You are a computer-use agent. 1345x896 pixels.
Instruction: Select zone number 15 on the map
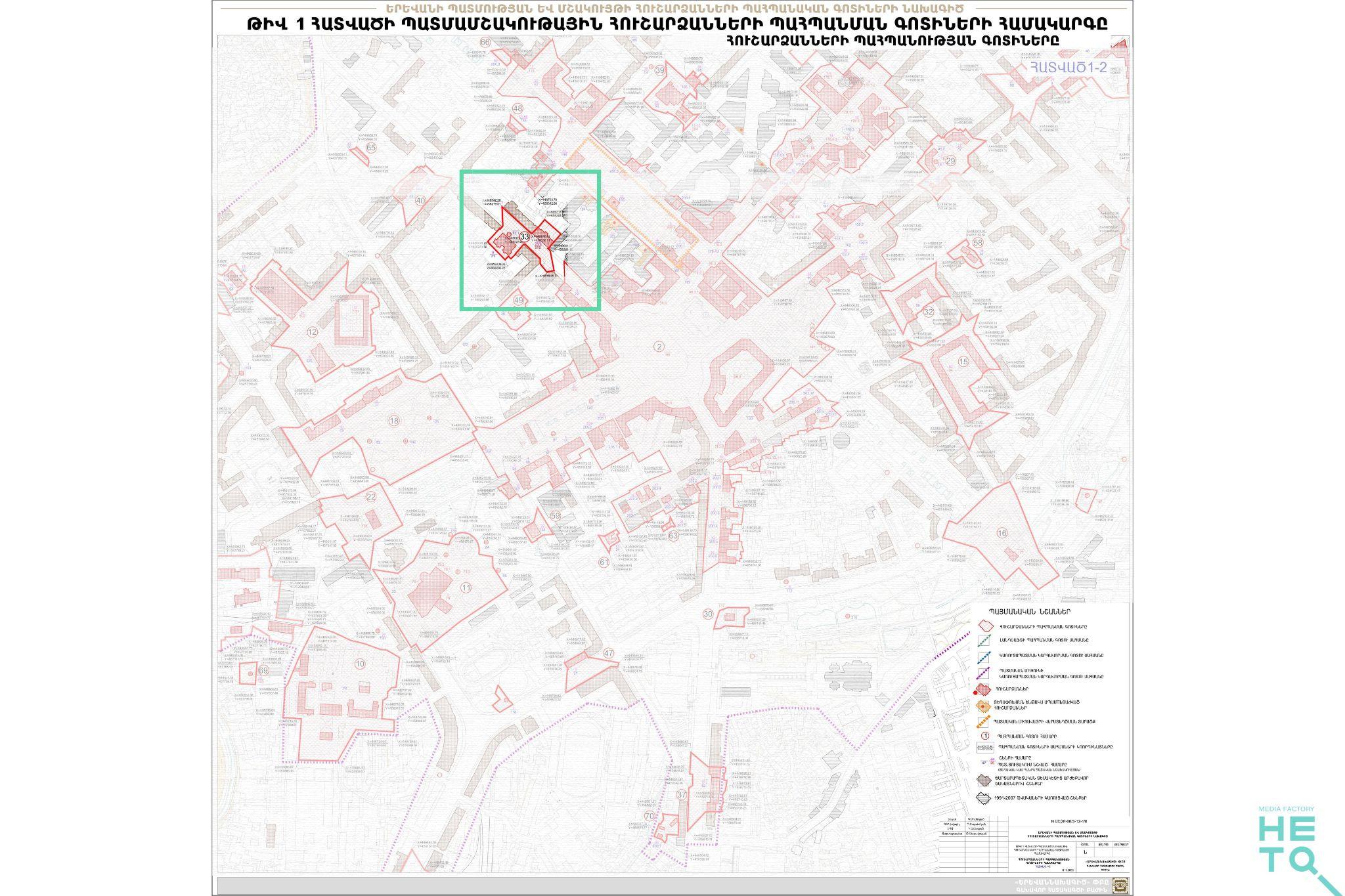tap(963, 362)
